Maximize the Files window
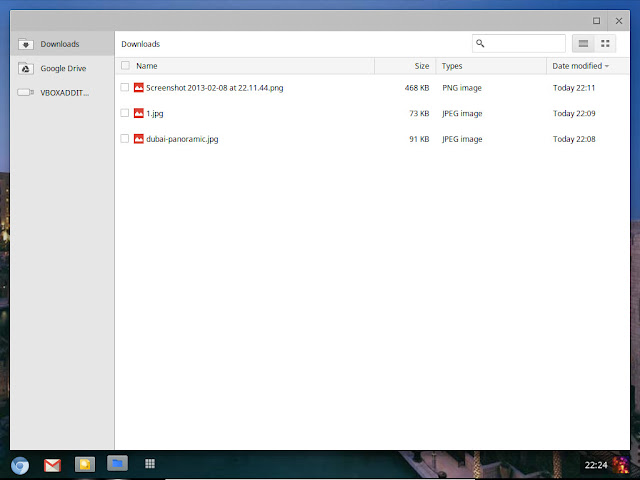This screenshot has width=640, height=480. [x=596, y=21]
